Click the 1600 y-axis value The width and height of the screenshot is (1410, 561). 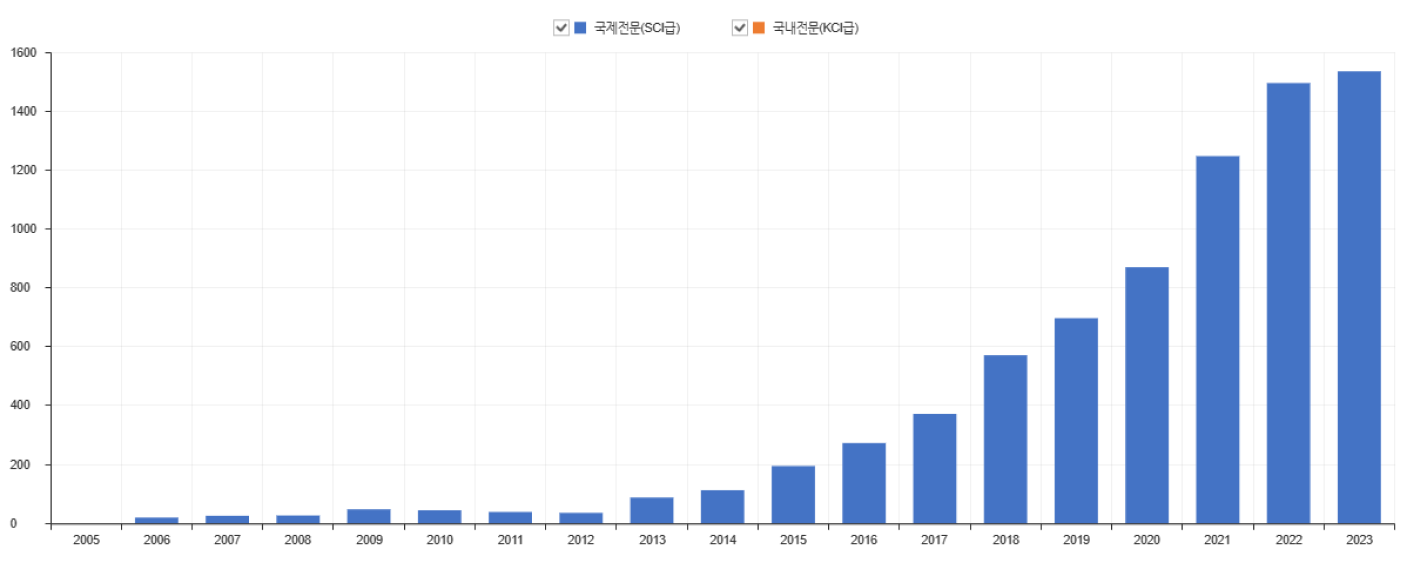pyautogui.click(x=24, y=52)
